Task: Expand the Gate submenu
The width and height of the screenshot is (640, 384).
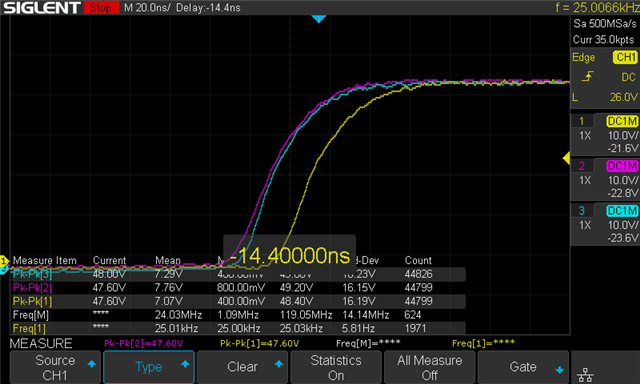Action: point(523,367)
